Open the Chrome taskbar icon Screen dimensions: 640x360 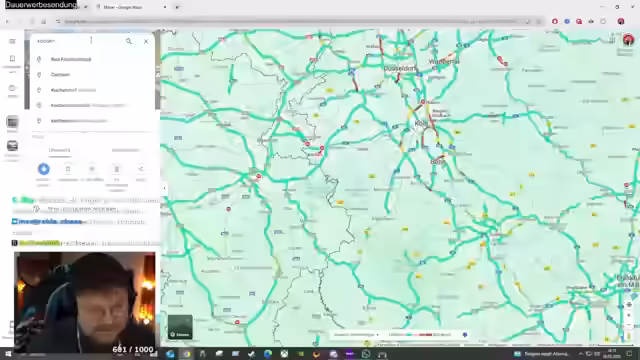[187, 354]
